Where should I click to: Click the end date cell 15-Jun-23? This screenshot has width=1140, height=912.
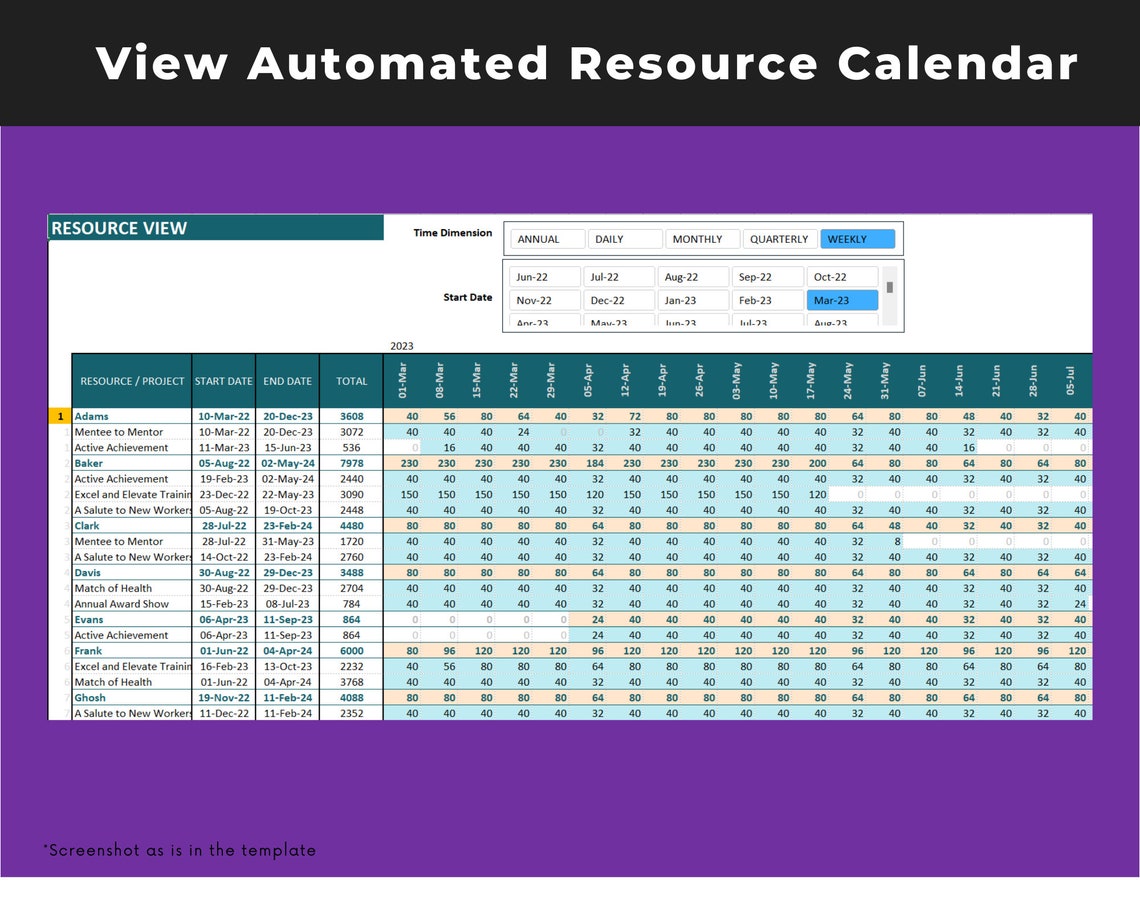point(287,448)
